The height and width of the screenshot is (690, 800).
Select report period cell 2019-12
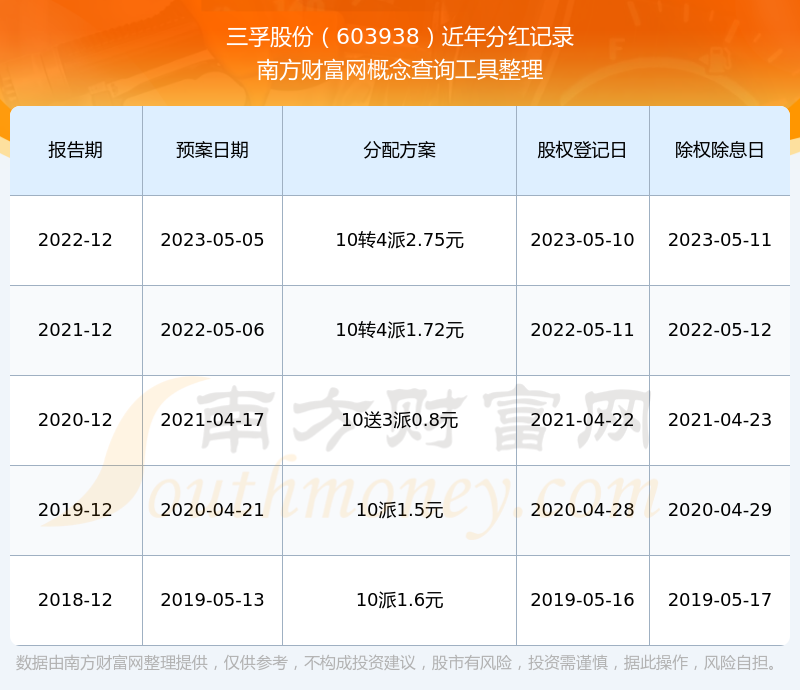tap(76, 510)
